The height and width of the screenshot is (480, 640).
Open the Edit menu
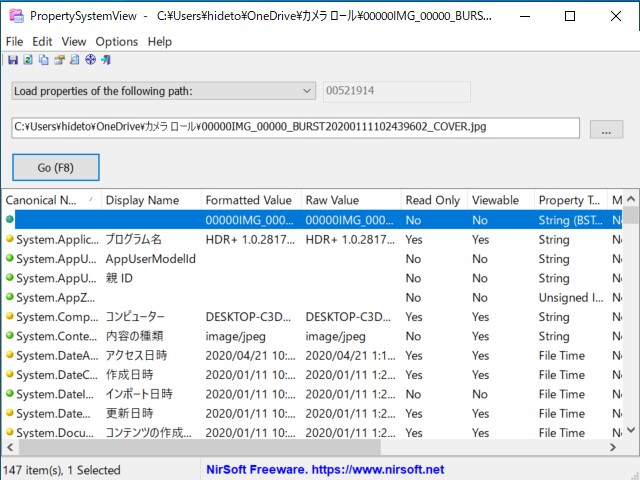(42, 42)
